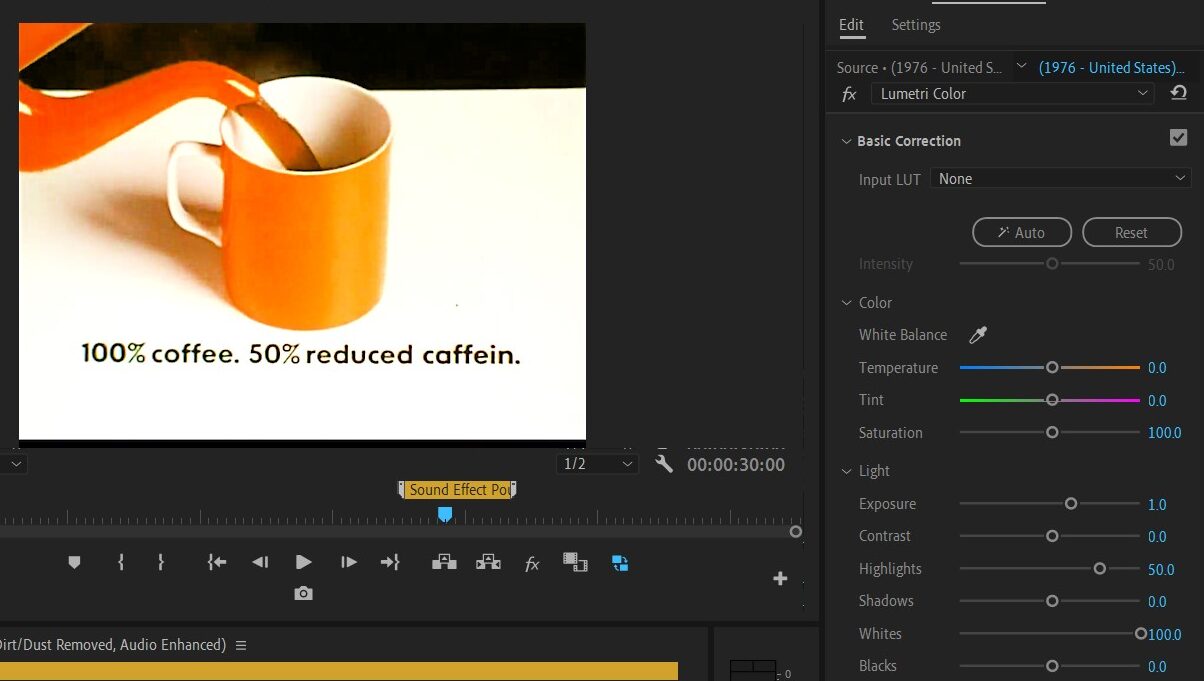Viewport: 1204px width, 681px height.
Task: Open the Input LUT dropdown
Action: tap(1060, 178)
